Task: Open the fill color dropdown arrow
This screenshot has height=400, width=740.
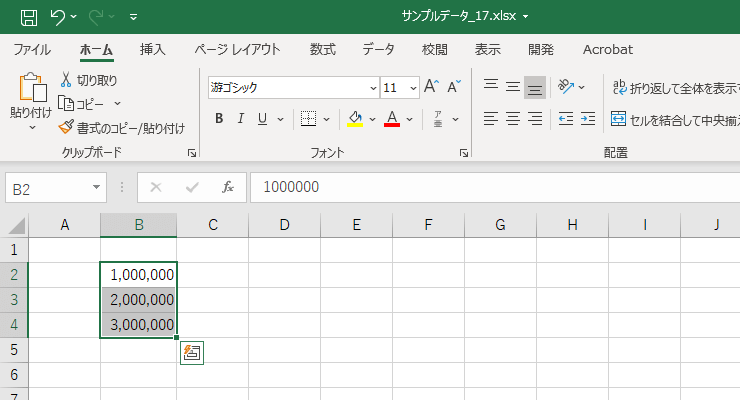Action: tap(372, 119)
